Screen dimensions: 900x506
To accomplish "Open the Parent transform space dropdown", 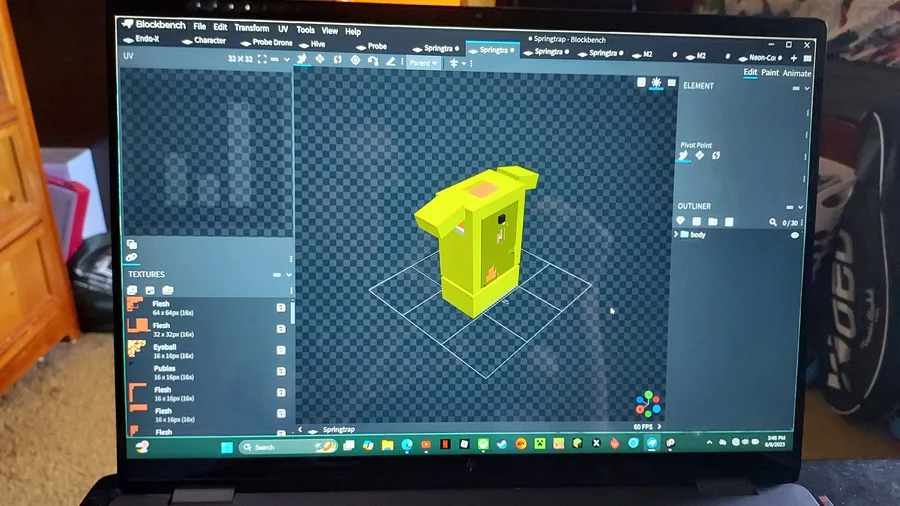I will tap(424, 63).
